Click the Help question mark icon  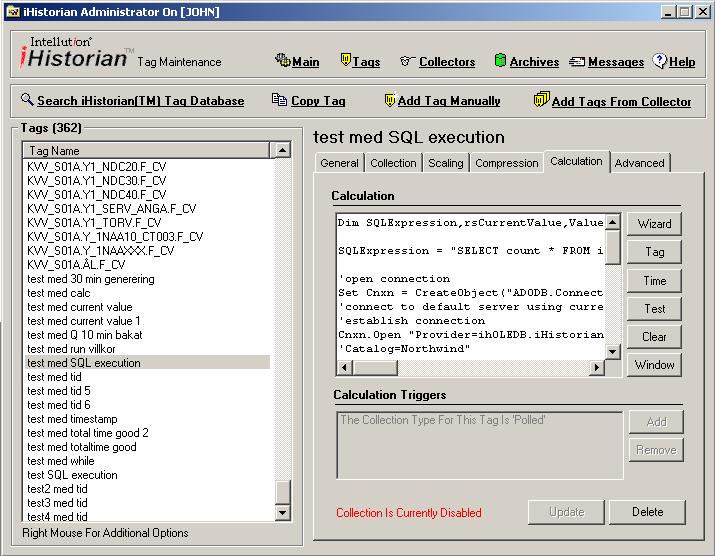click(x=659, y=60)
